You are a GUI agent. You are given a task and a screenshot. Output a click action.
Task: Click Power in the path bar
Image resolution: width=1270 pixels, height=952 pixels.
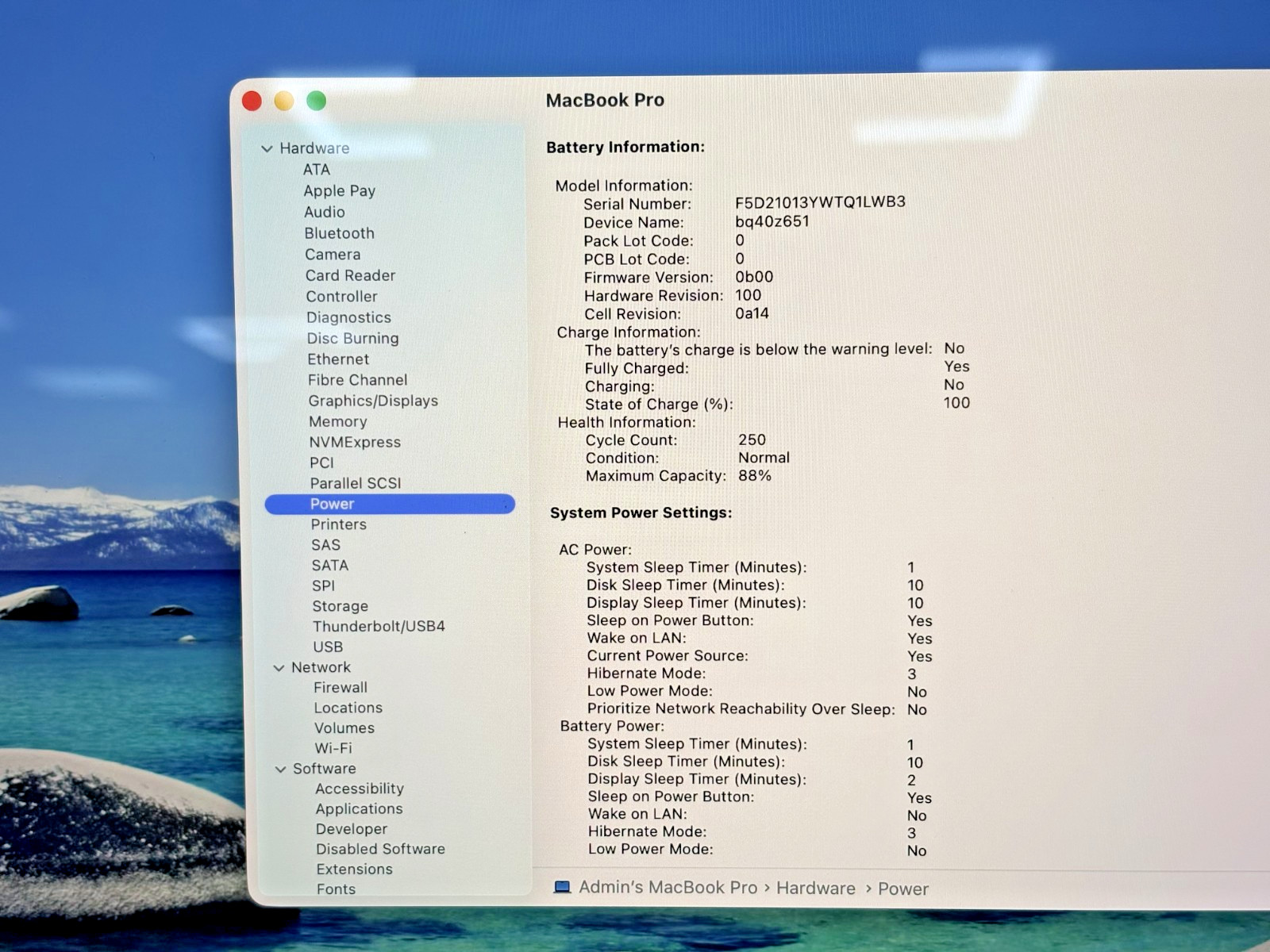903,889
